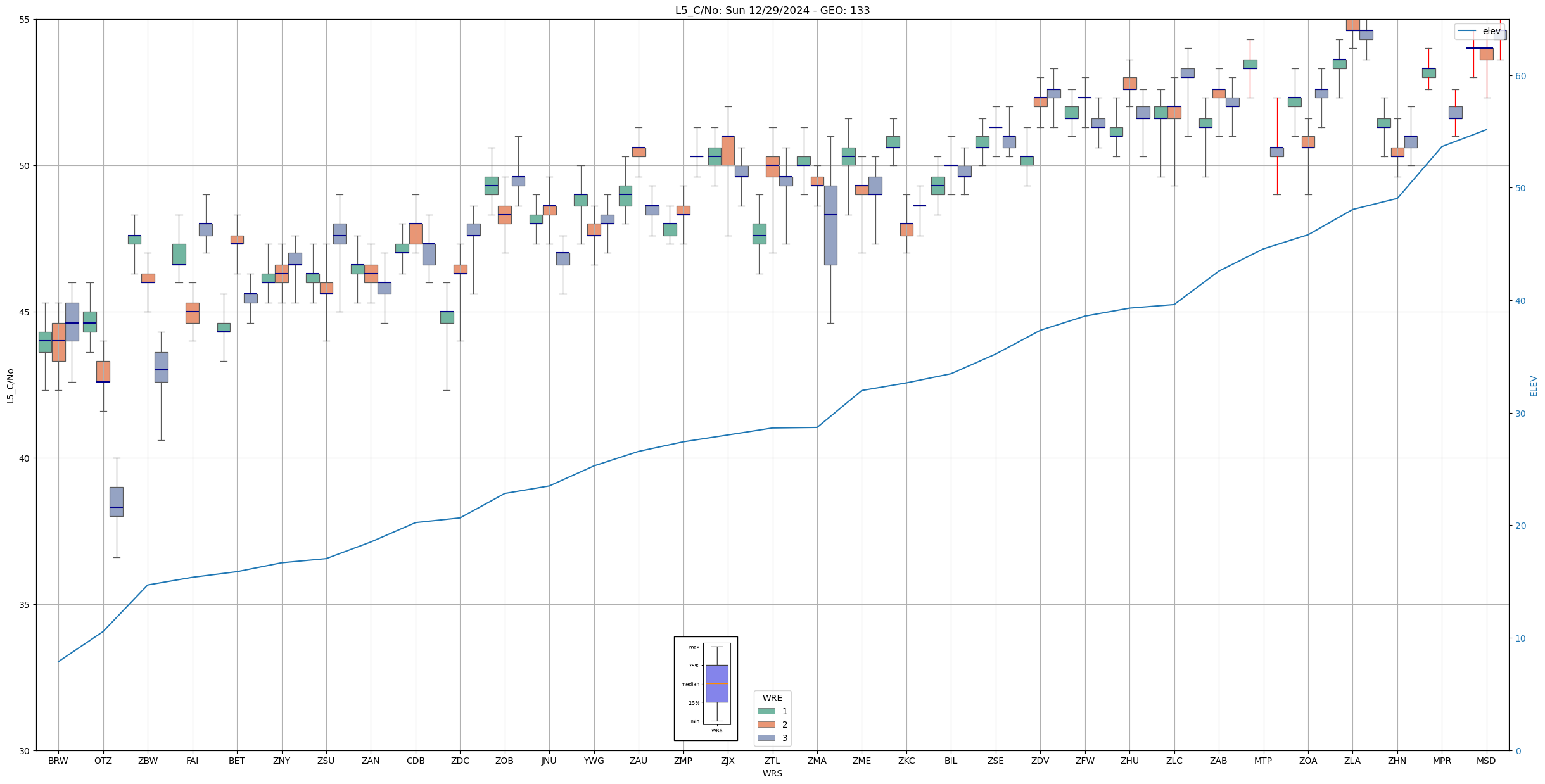Click the ELEV right axis label
This screenshot has height=784, width=1545.
pyautogui.click(x=1534, y=386)
